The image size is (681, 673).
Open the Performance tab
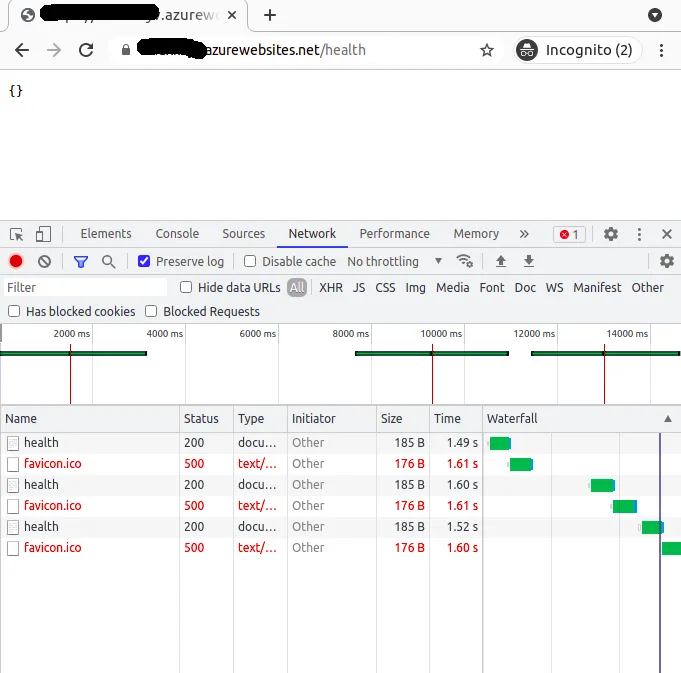[x=394, y=234]
